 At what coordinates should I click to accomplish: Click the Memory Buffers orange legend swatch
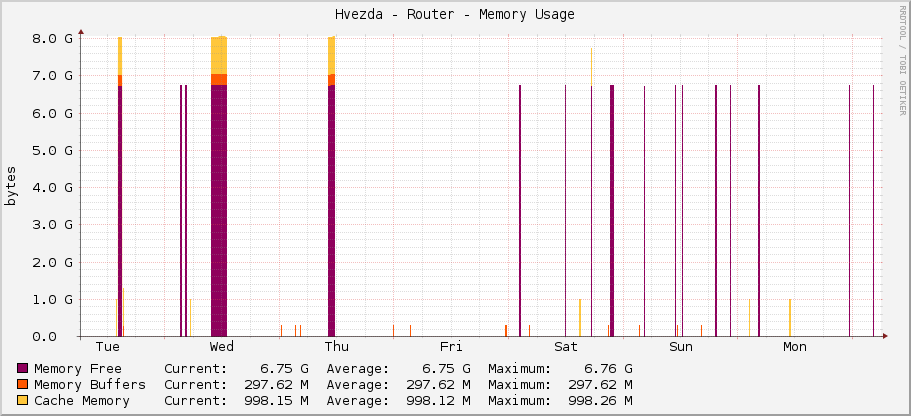pos(23,385)
